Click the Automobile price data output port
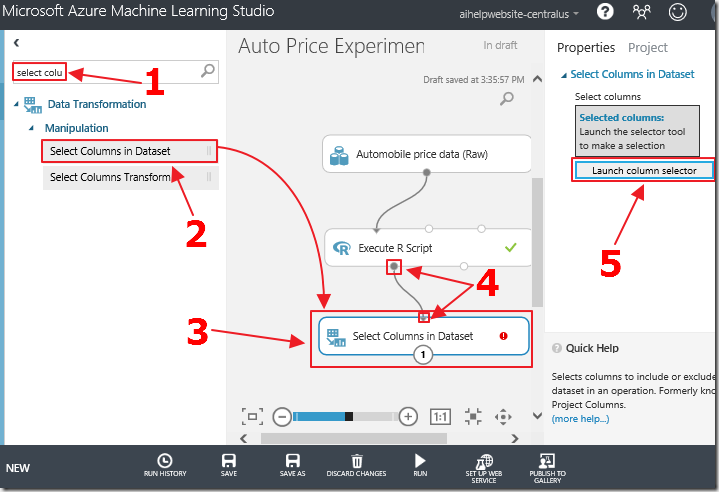The image size is (719, 492). pyautogui.click(x=426, y=172)
